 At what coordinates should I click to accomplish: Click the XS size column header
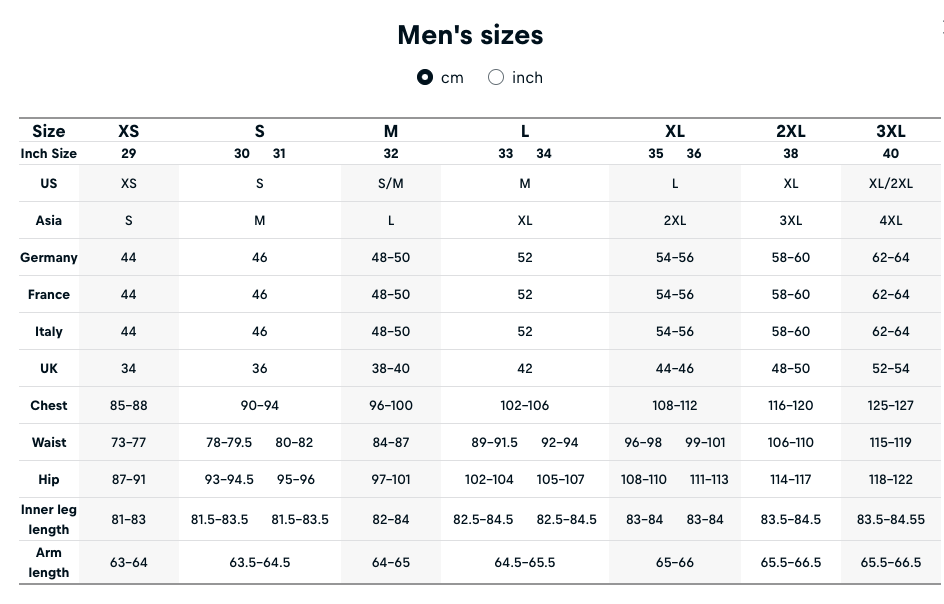[129, 131]
